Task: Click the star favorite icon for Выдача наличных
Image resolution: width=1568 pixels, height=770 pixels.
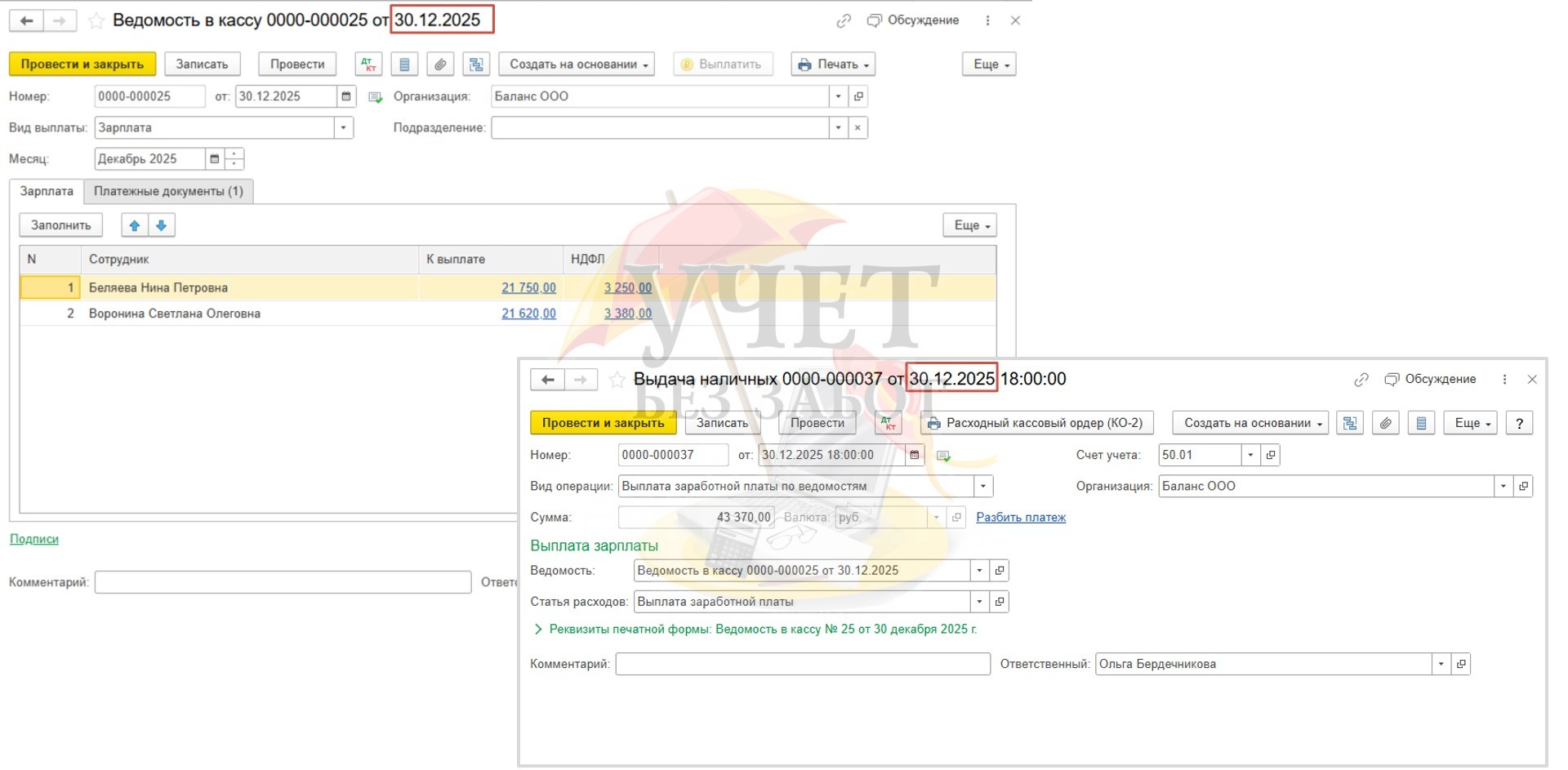Action: tap(617, 380)
